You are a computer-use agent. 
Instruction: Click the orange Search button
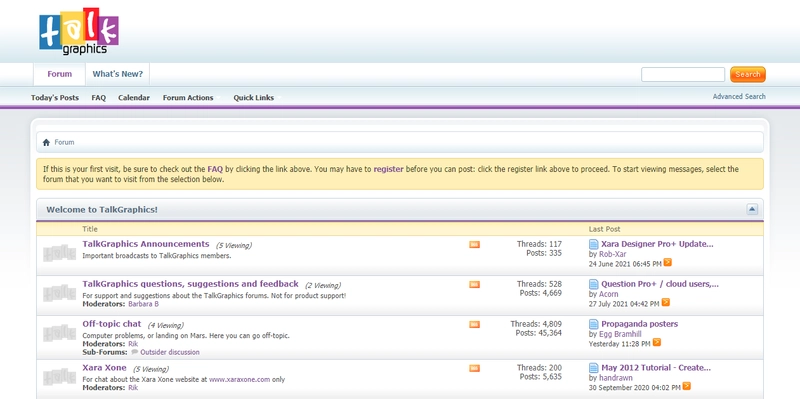click(x=747, y=74)
